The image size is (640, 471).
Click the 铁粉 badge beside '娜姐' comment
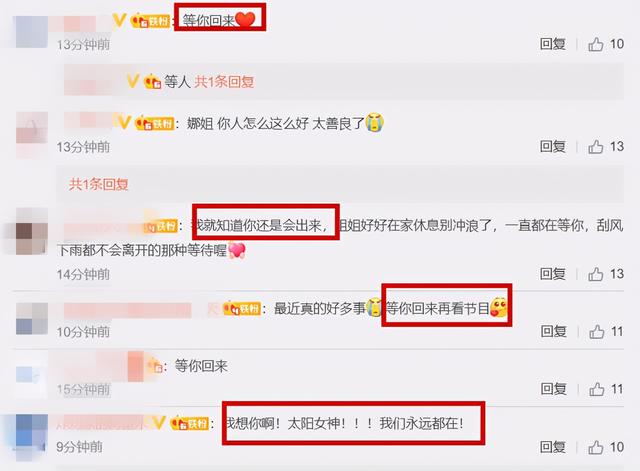coord(155,123)
